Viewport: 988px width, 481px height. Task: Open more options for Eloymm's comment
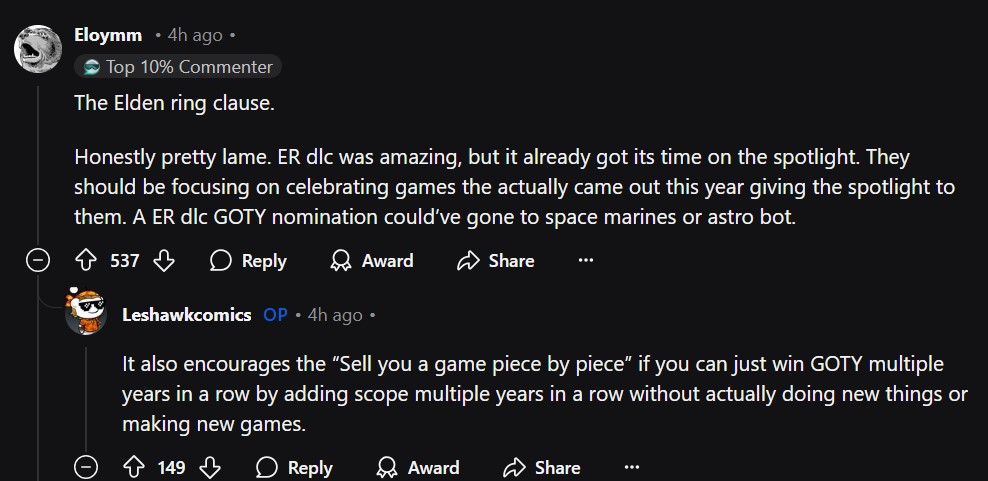click(586, 261)
